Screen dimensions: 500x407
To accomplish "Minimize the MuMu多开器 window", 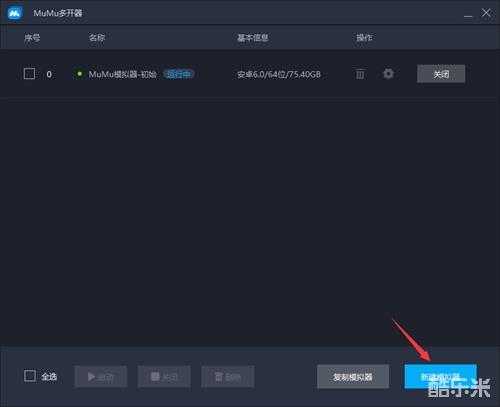I will pyautogui.click(x=468, y=14).
